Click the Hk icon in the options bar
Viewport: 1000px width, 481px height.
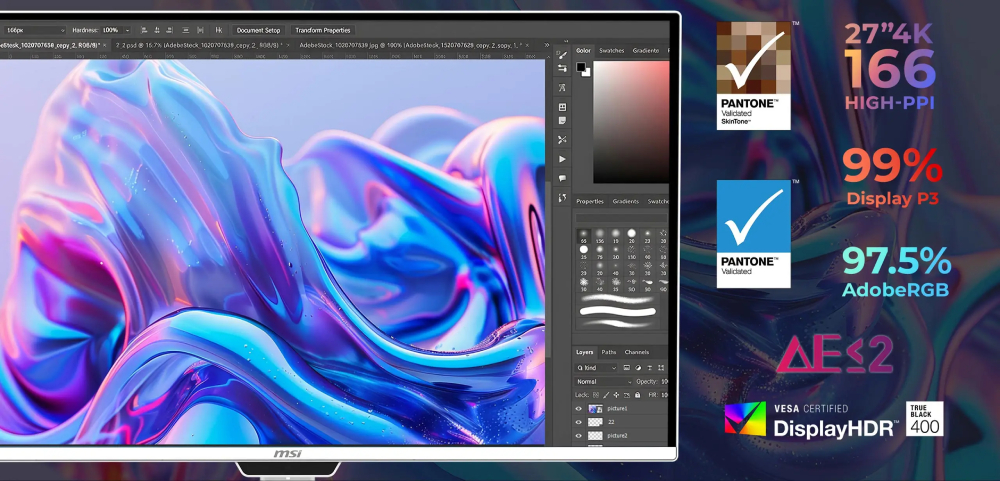[219, 30]
